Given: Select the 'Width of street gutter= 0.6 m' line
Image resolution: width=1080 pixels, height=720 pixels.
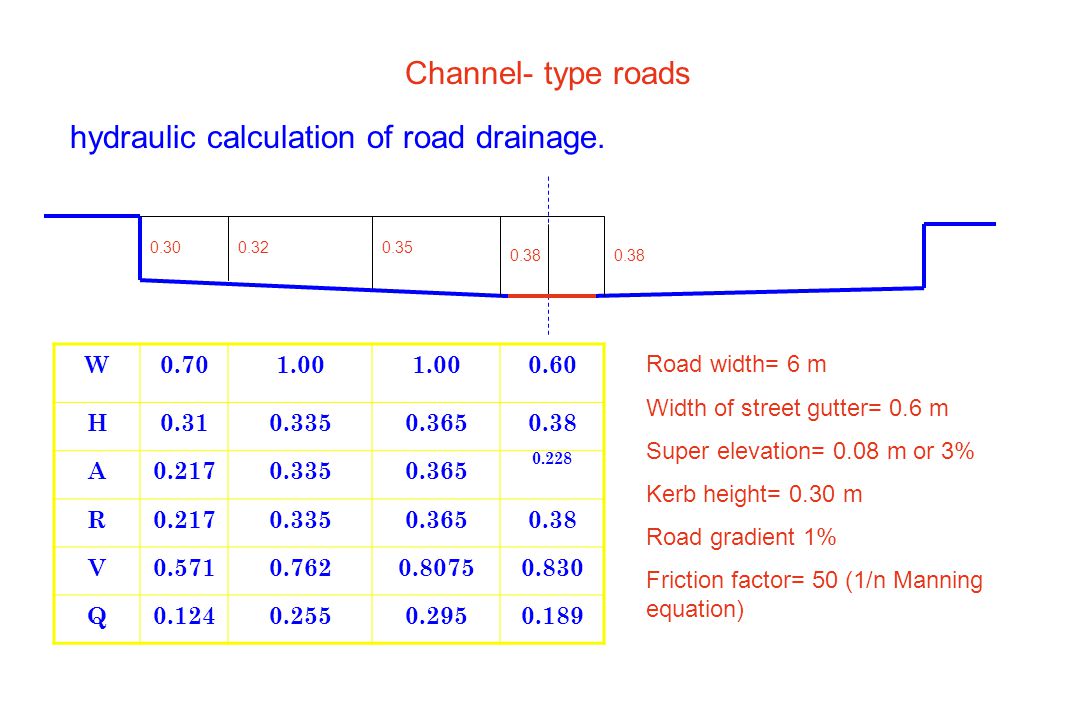Looking at the screenshot, I should click(797, 408).
